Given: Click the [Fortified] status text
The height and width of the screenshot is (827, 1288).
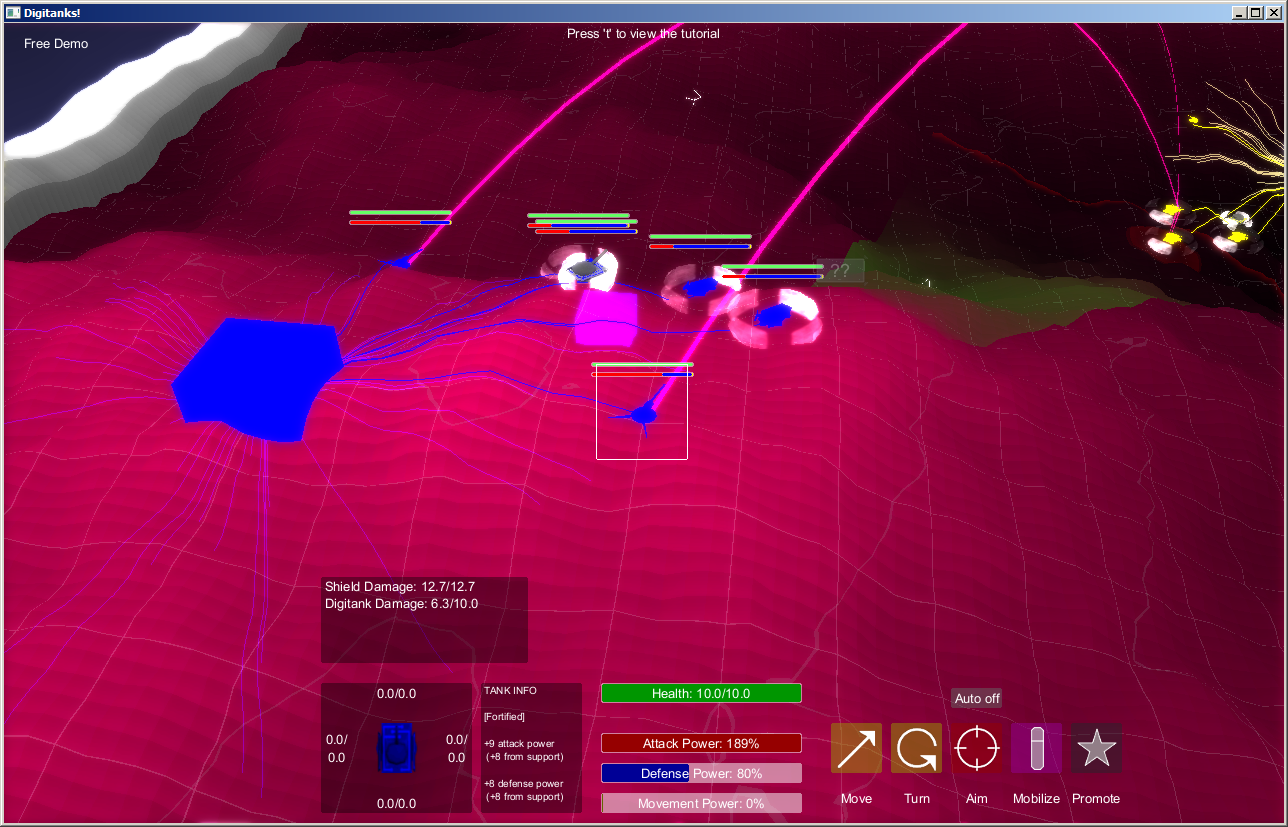Looking at the screenshot, I should pyautogui.click(x=504, y=716).
